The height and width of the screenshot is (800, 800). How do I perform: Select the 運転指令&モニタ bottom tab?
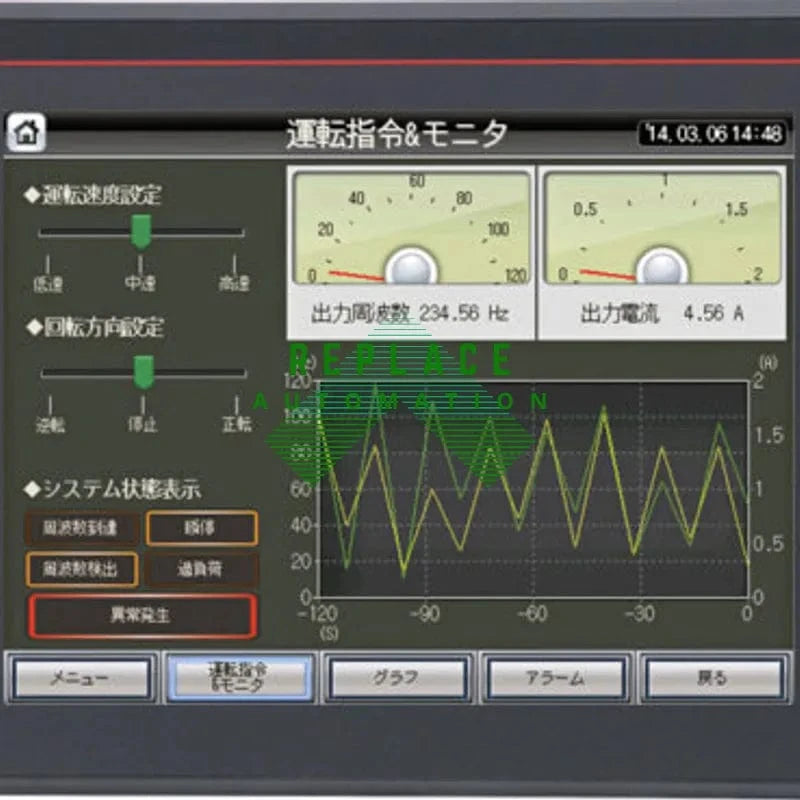pyautogui.click(x=239, y=679)
